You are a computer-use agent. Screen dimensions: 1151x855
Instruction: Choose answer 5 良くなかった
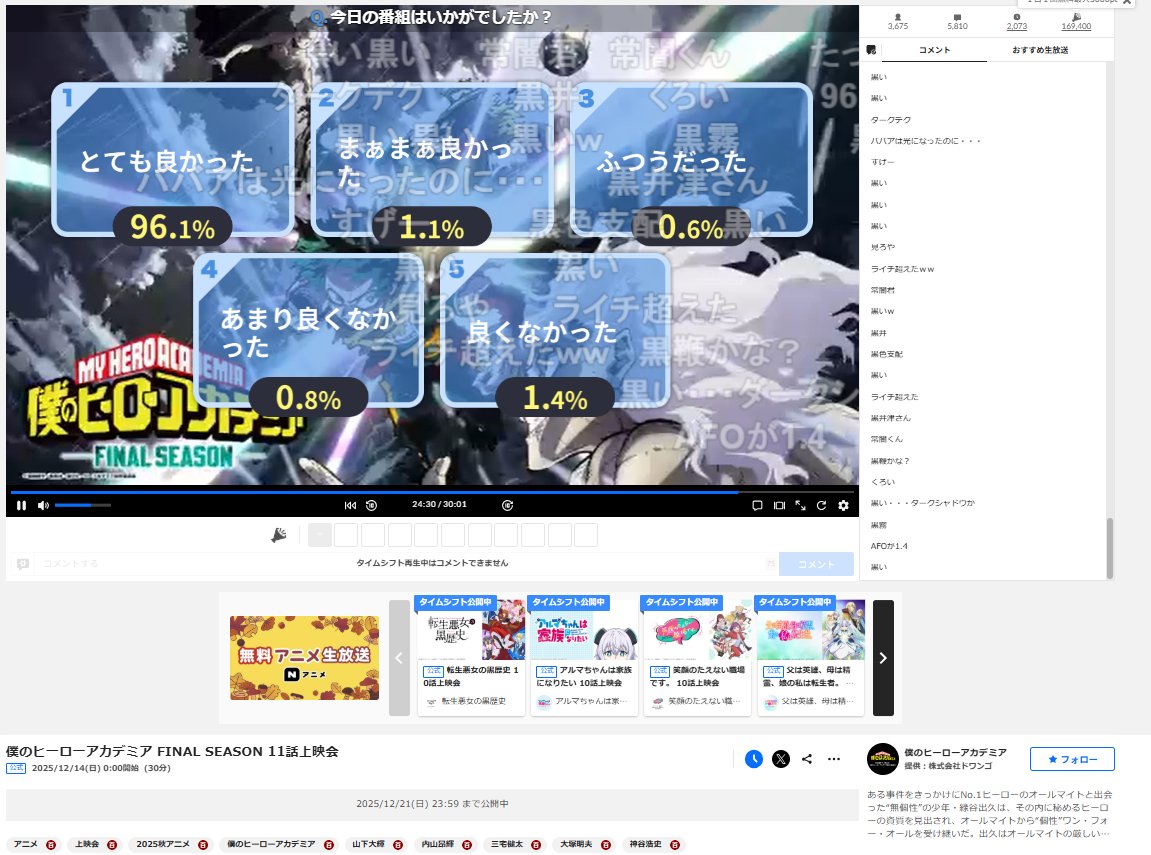tap(555, 330)
